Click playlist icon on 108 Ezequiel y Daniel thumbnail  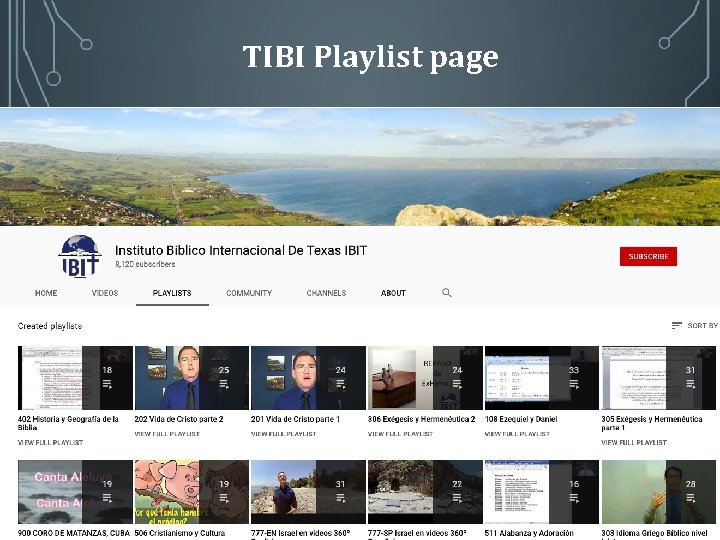574,384
